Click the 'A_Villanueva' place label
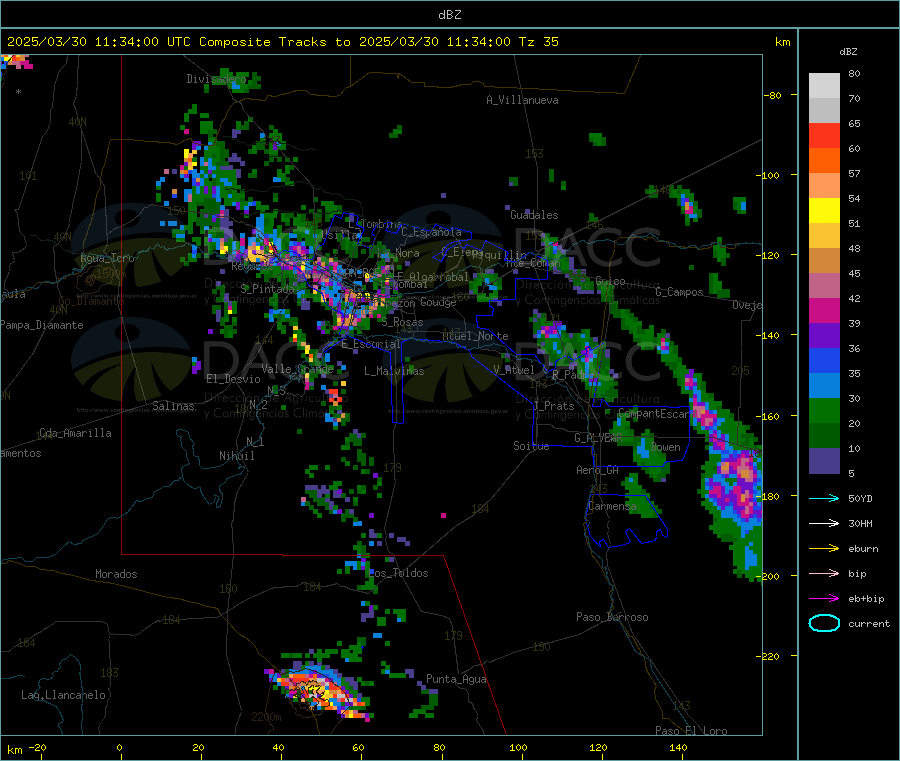This screenshot has height=761, width=900. click(x=522, y=100)
